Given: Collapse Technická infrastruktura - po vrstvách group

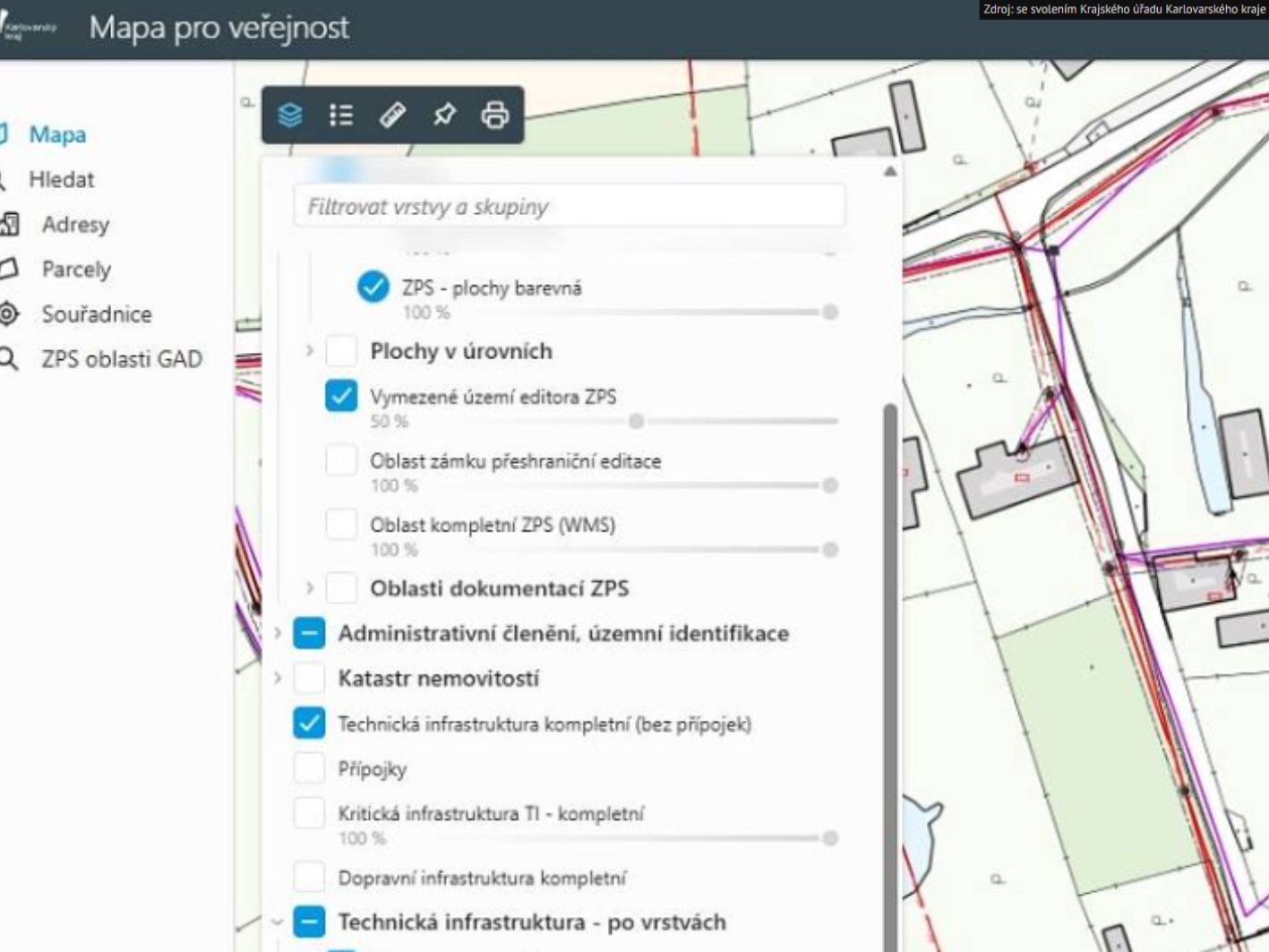Looking at the screenshot, I should [278, 922].
